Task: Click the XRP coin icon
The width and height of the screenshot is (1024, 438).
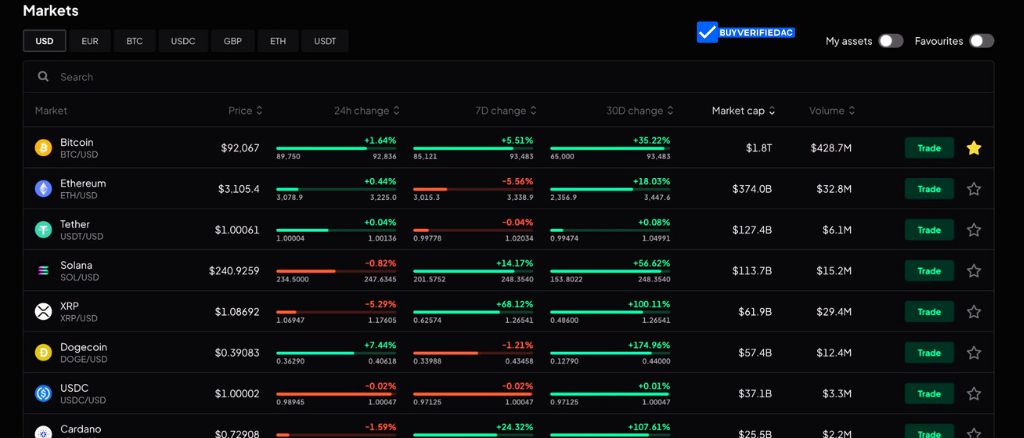Action: click(43, 311)
